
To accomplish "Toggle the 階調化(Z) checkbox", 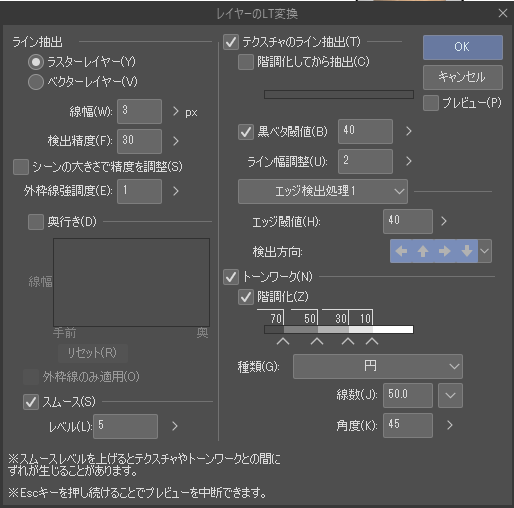I will click(246, 297).
